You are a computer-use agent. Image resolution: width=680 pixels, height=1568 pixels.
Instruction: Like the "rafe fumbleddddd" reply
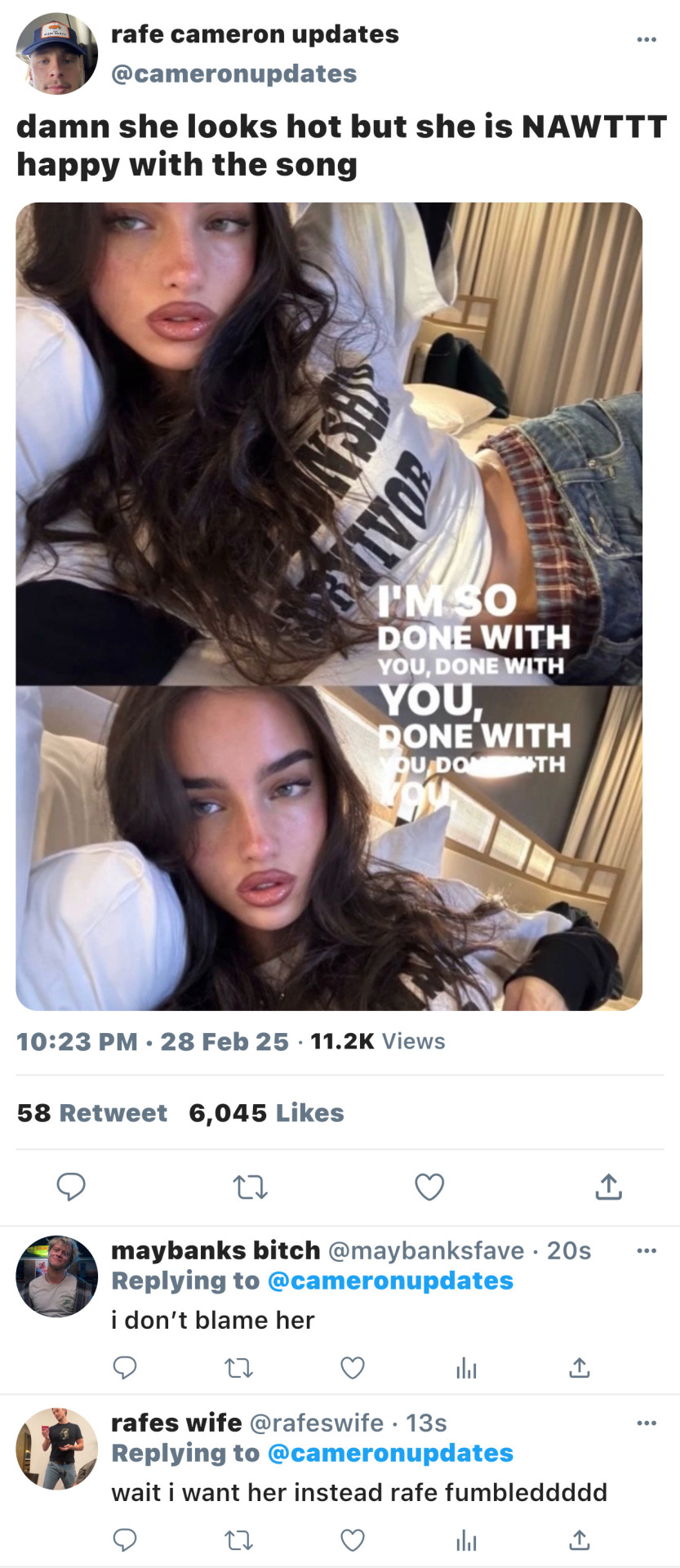tap(352, 1539)
